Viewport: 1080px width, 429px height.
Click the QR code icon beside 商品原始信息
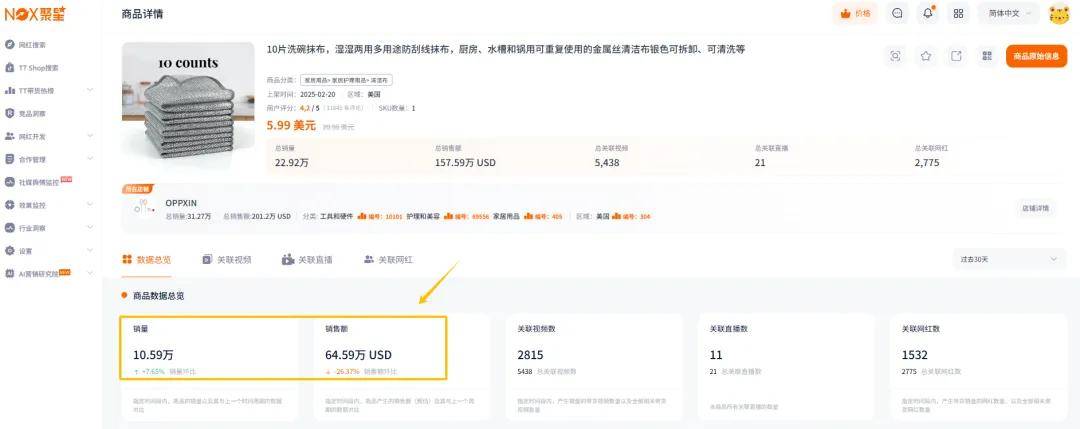986,56
